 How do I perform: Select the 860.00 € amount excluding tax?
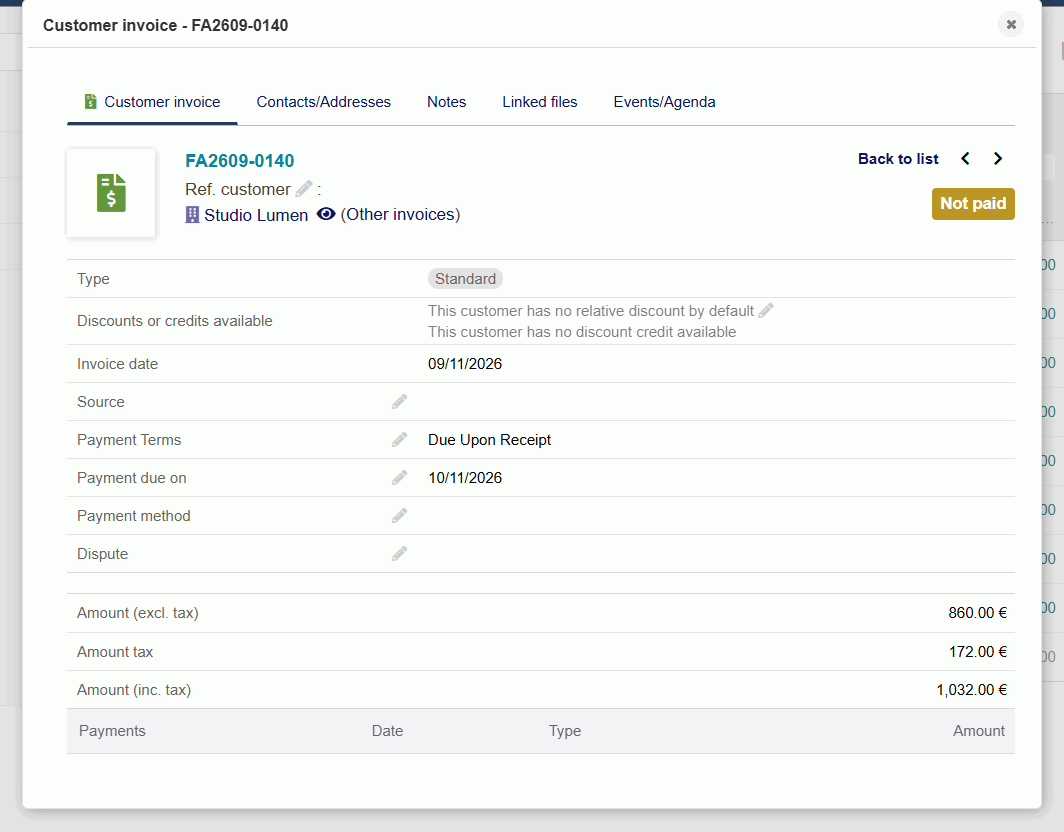[x=977, y=613]
